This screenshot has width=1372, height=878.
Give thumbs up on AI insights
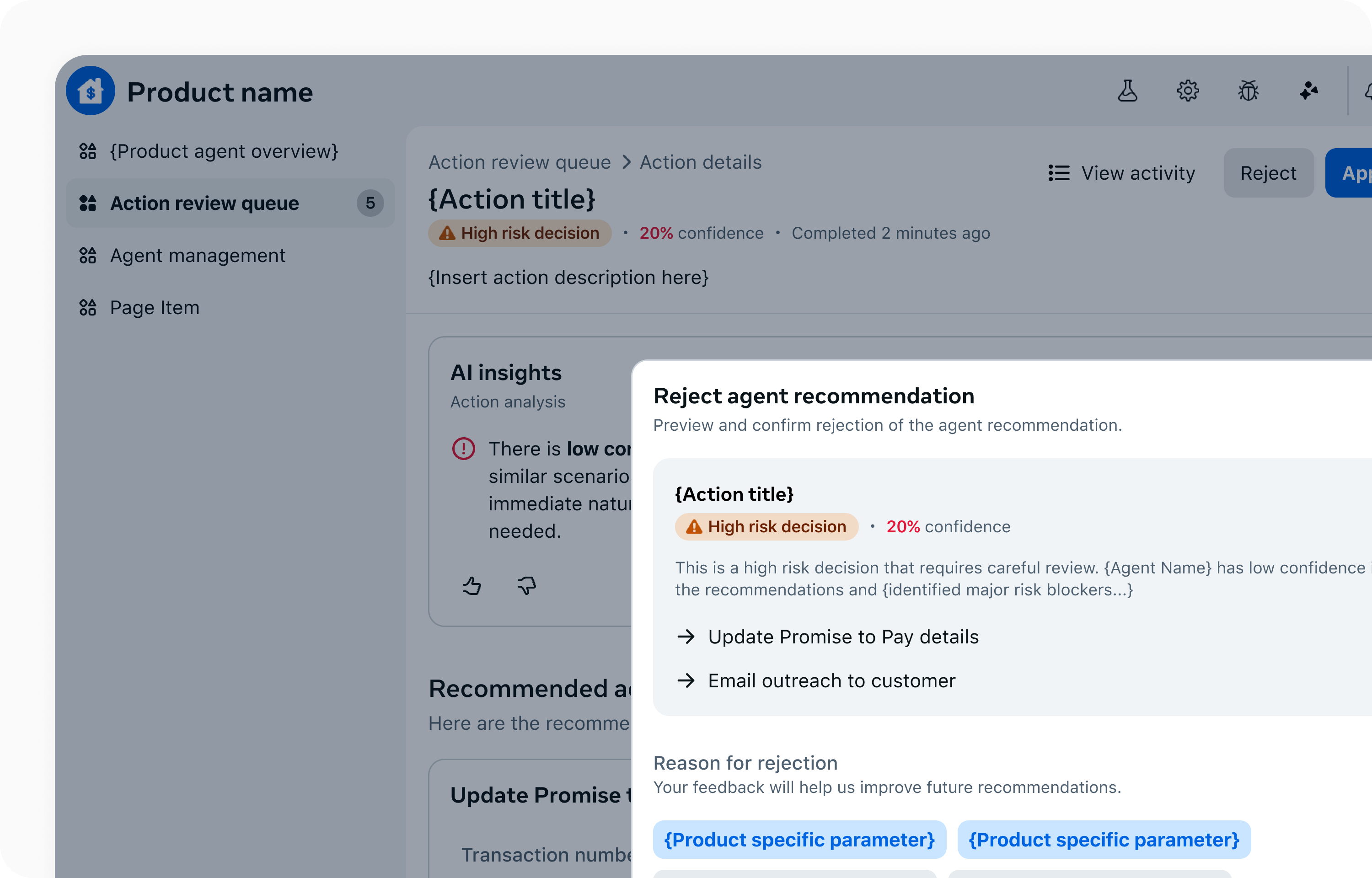472,585
